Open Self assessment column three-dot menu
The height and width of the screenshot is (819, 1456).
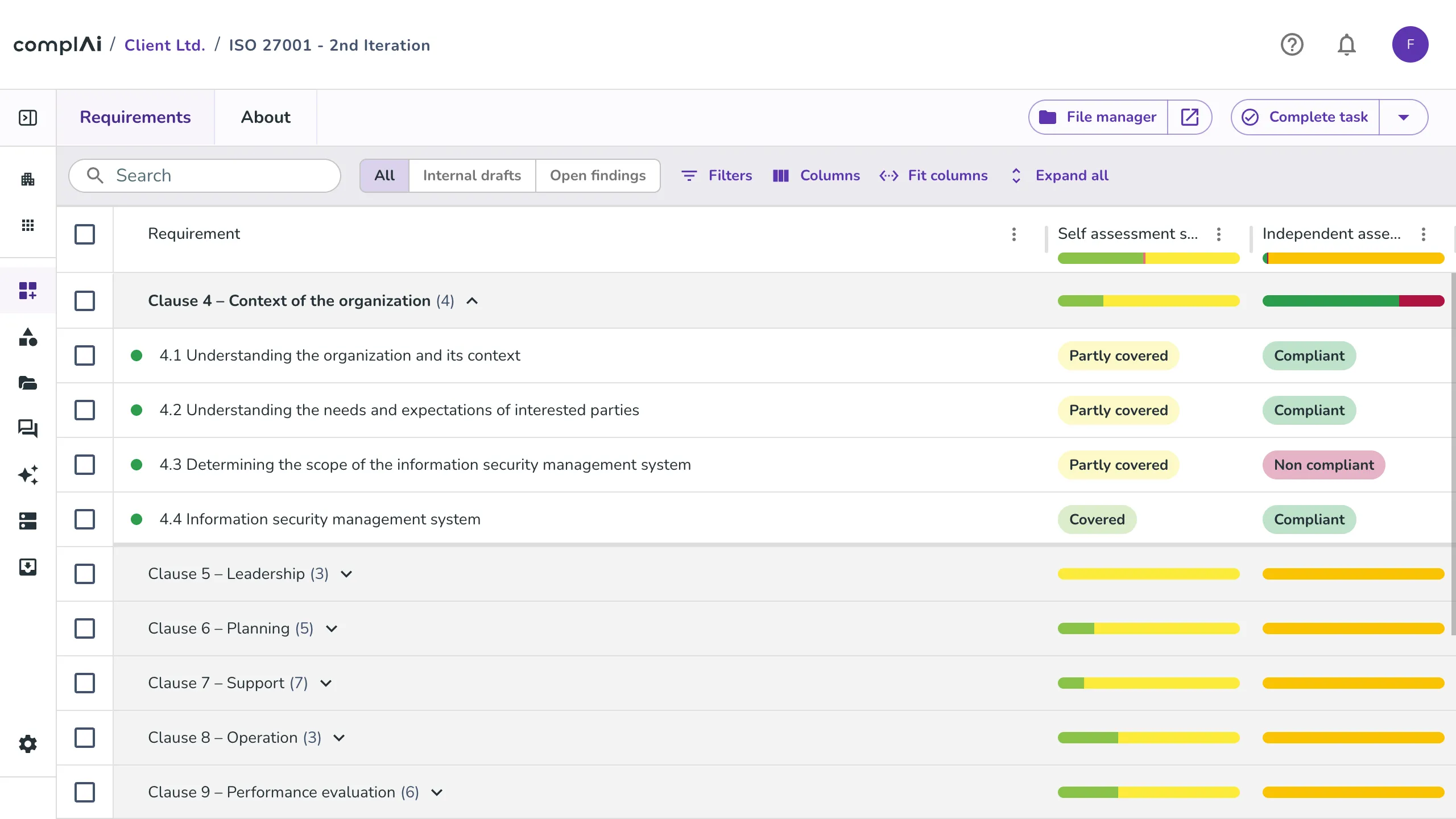point(1219,234)
